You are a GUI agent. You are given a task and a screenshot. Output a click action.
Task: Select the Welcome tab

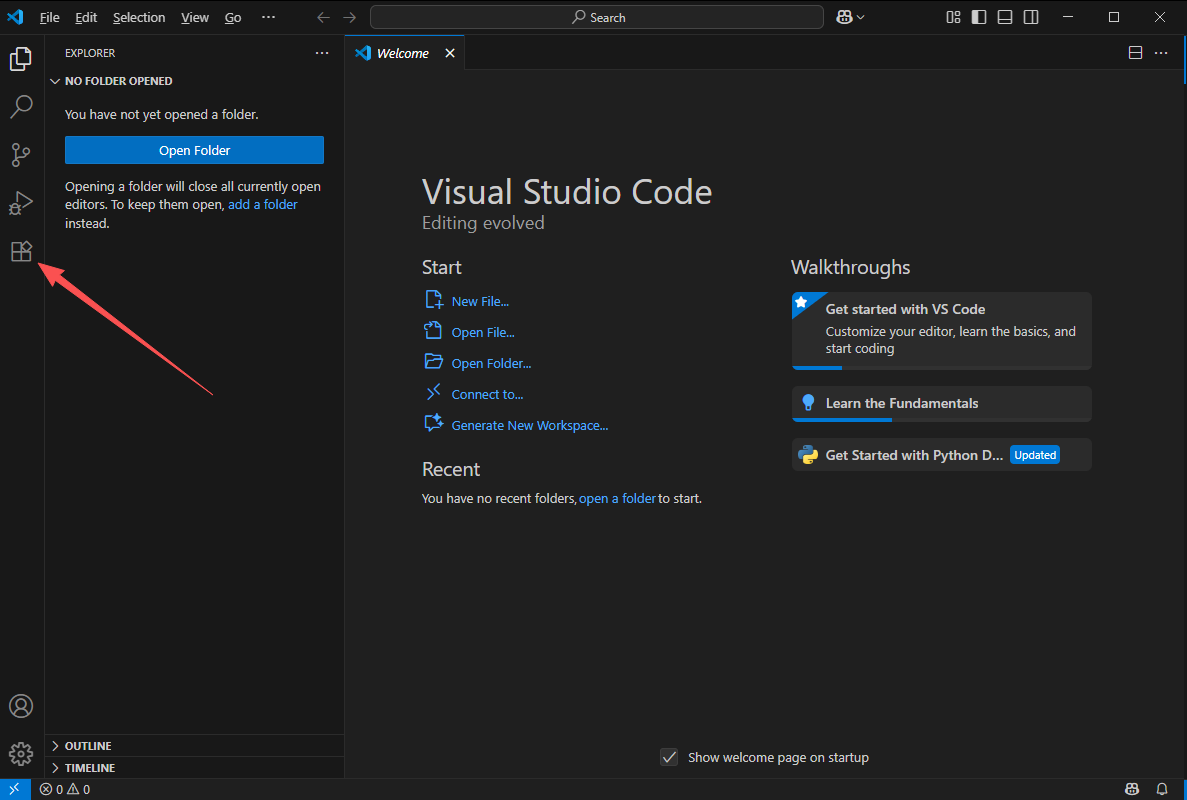[402, 53]
